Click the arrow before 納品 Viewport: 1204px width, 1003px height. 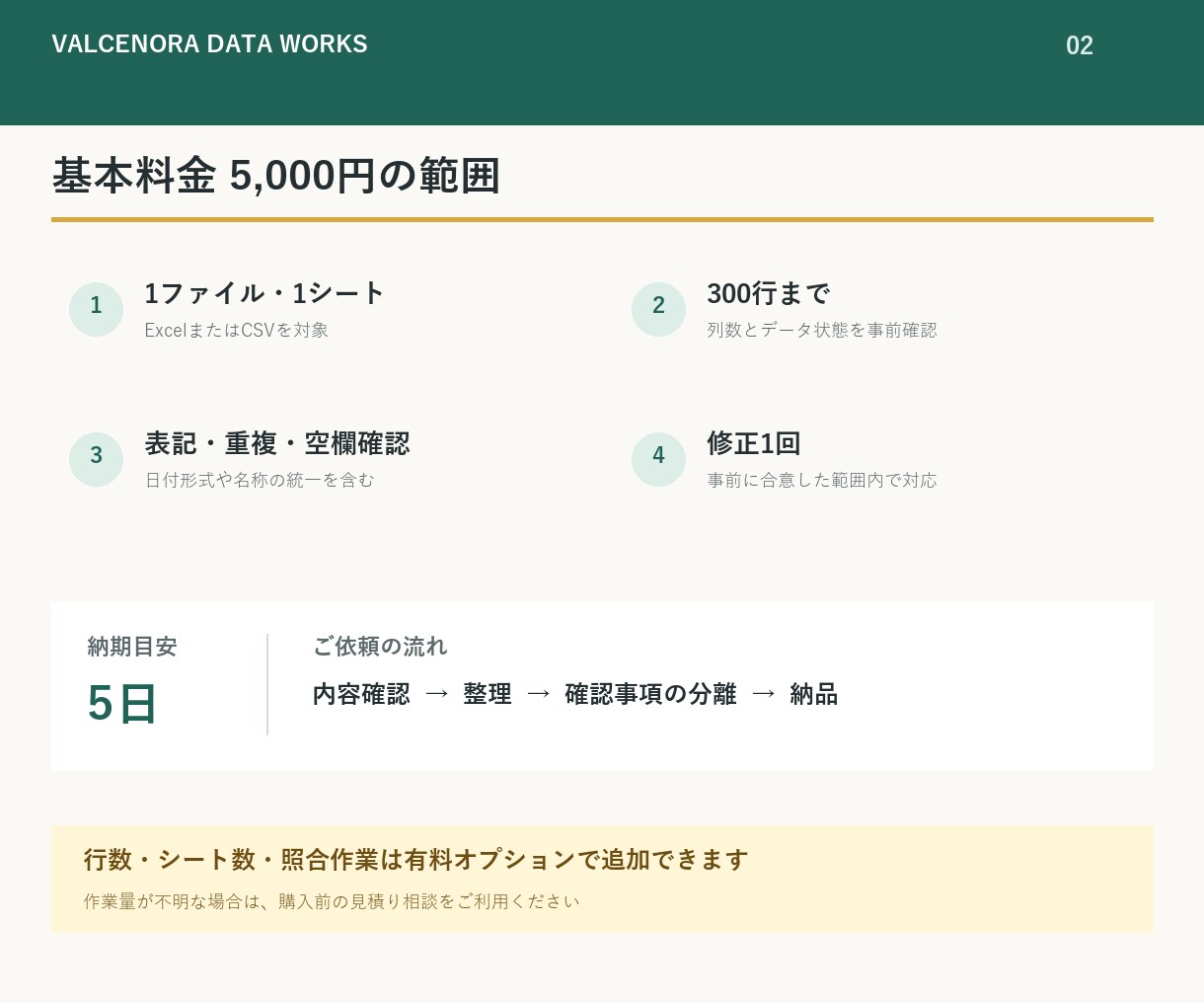point(764,694)
